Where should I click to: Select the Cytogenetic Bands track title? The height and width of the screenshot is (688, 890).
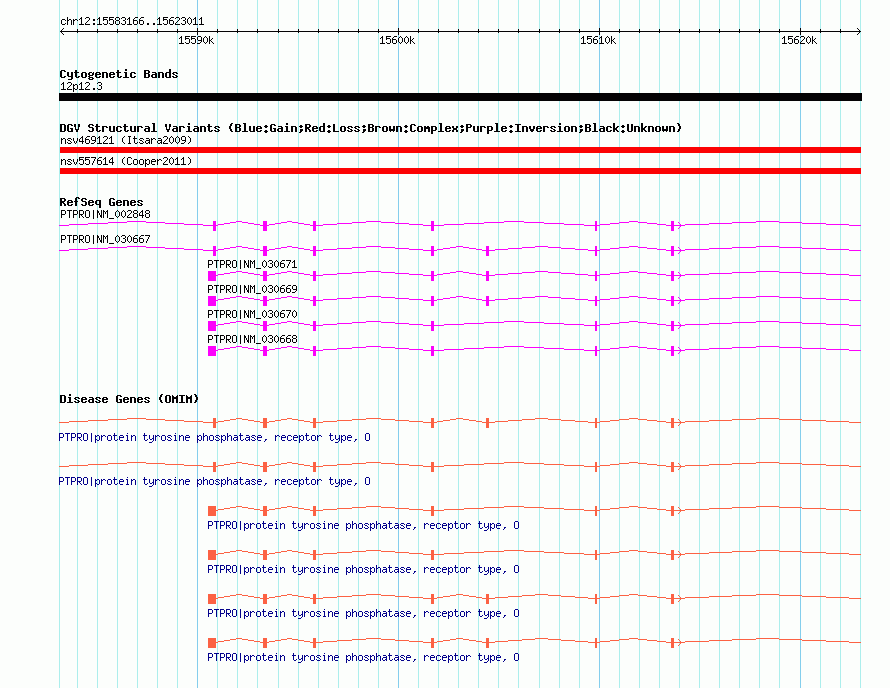[119, 74]
